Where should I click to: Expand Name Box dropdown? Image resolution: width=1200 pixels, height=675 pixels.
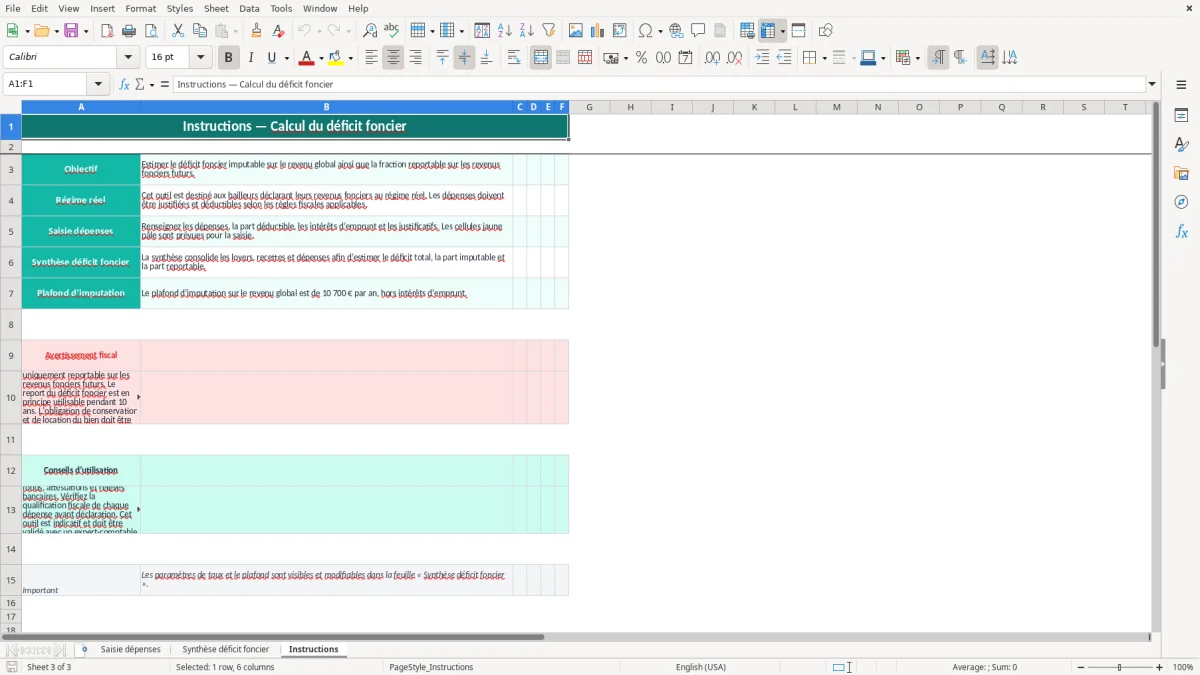(98, 84)
